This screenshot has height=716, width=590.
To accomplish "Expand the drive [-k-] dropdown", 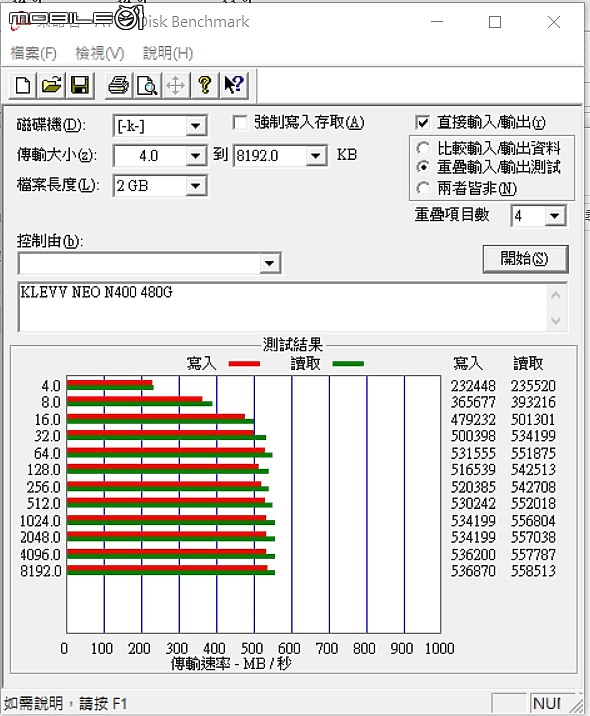I will pos(195,126).
